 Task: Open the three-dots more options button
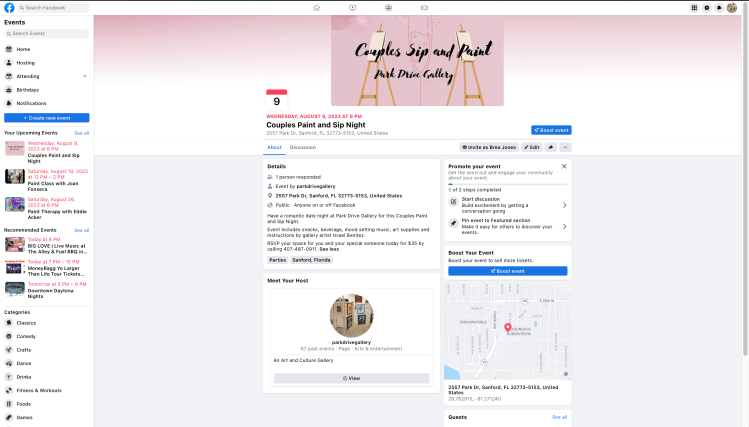pyautogui.click(x=565, y=147)
